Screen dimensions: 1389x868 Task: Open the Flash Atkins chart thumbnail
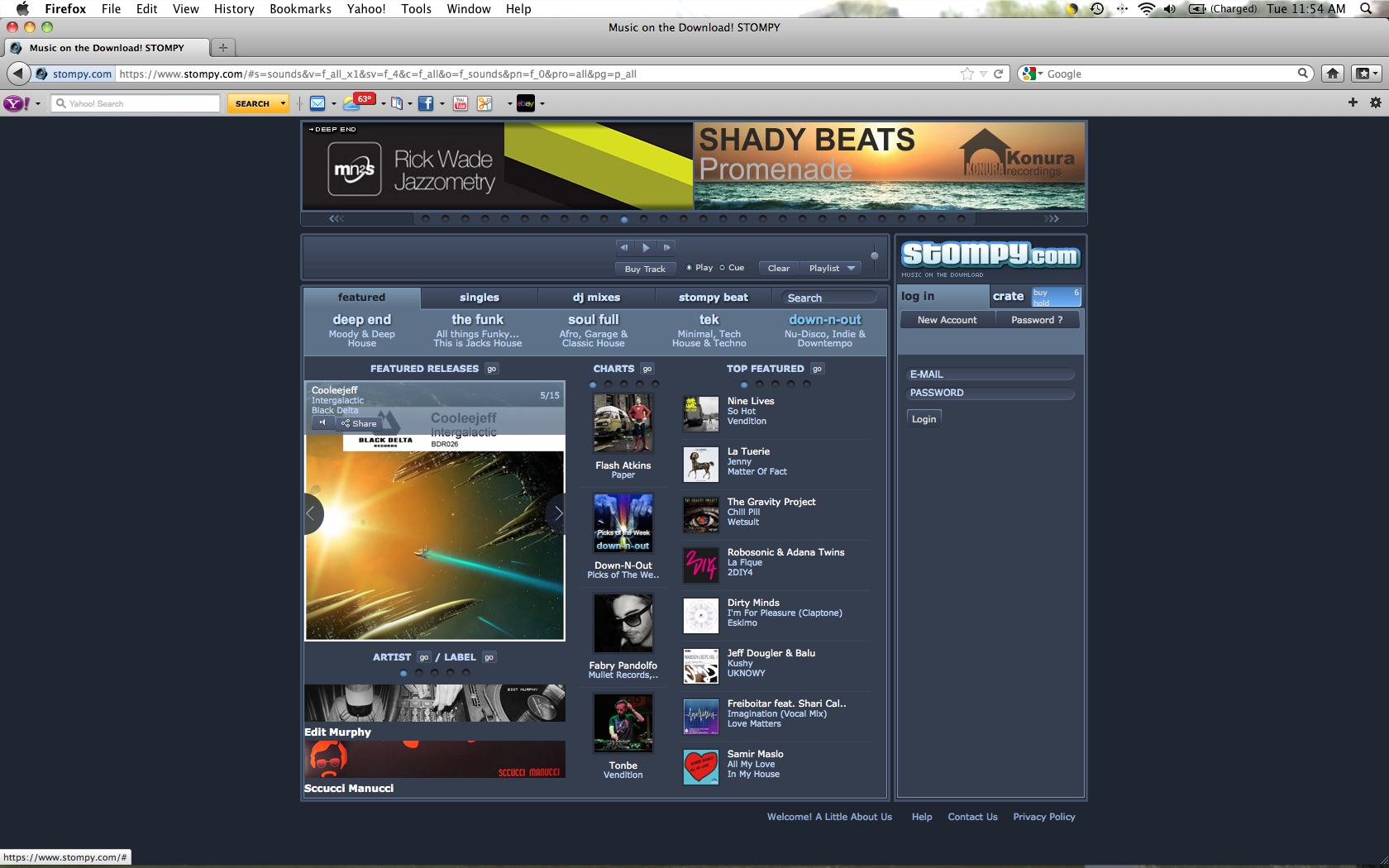click(623, 422)
